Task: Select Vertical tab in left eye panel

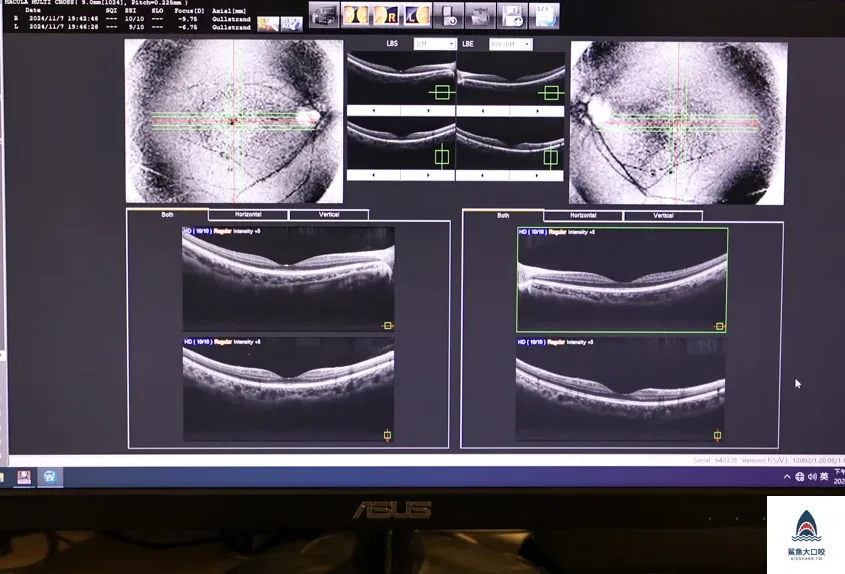Action: pos(329,215)
